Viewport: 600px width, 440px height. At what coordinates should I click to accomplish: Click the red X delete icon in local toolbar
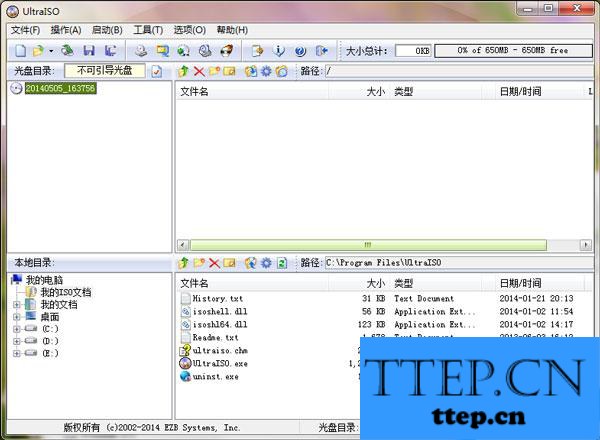[214, 263]
